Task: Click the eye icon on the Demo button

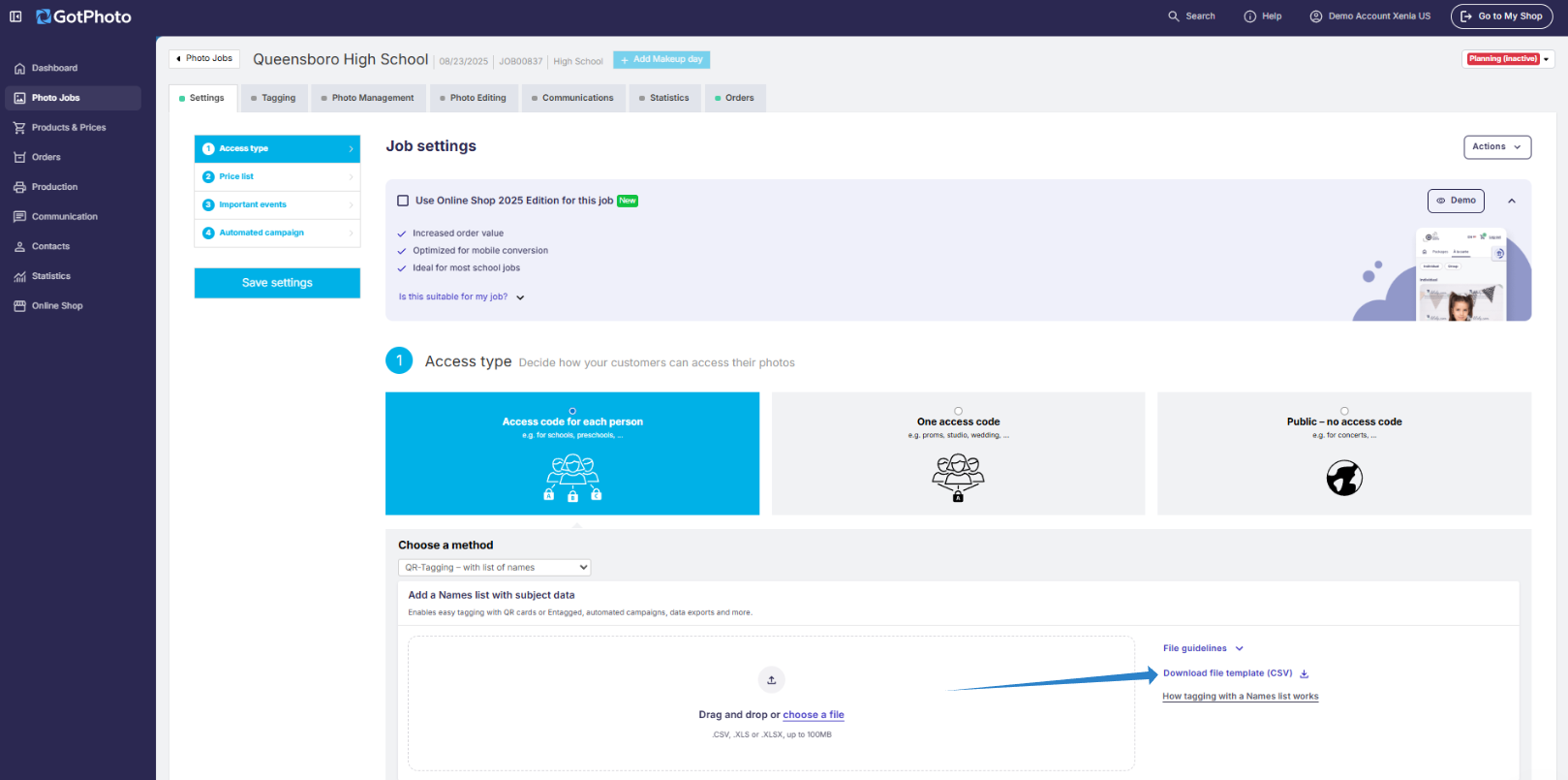Action: 1440,201
